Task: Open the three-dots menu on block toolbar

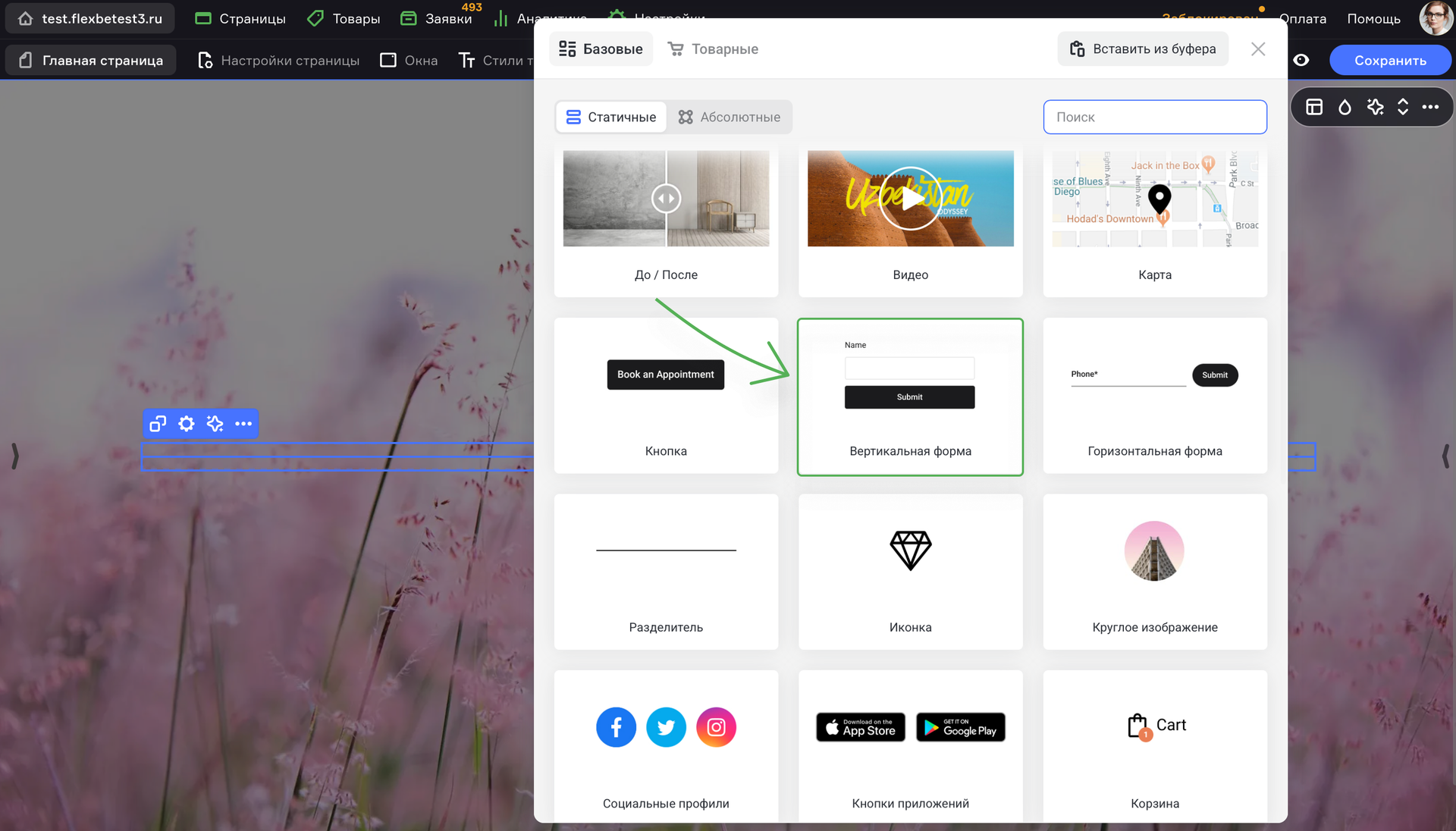Action: (243, 424)
